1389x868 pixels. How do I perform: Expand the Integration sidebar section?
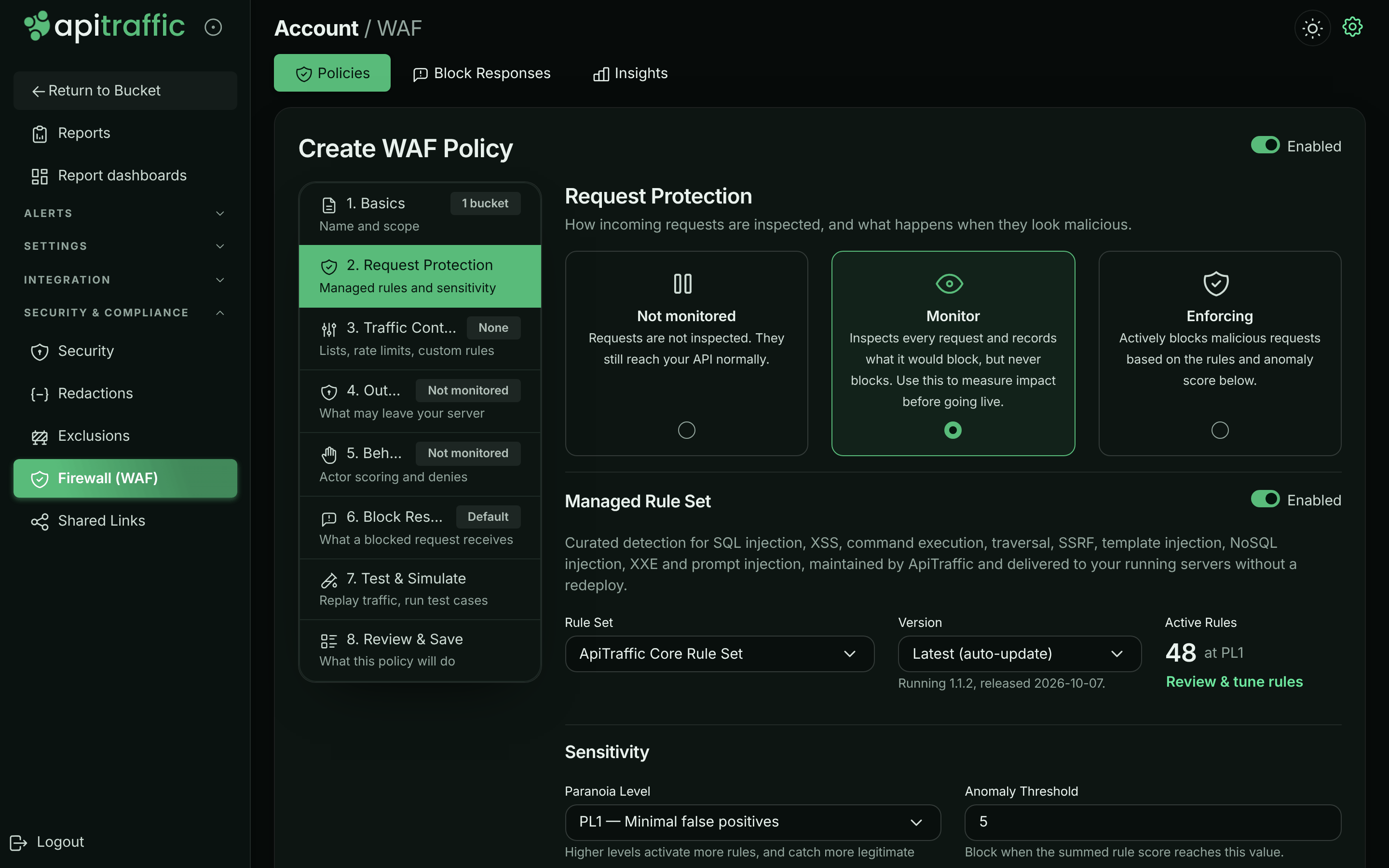124,280
